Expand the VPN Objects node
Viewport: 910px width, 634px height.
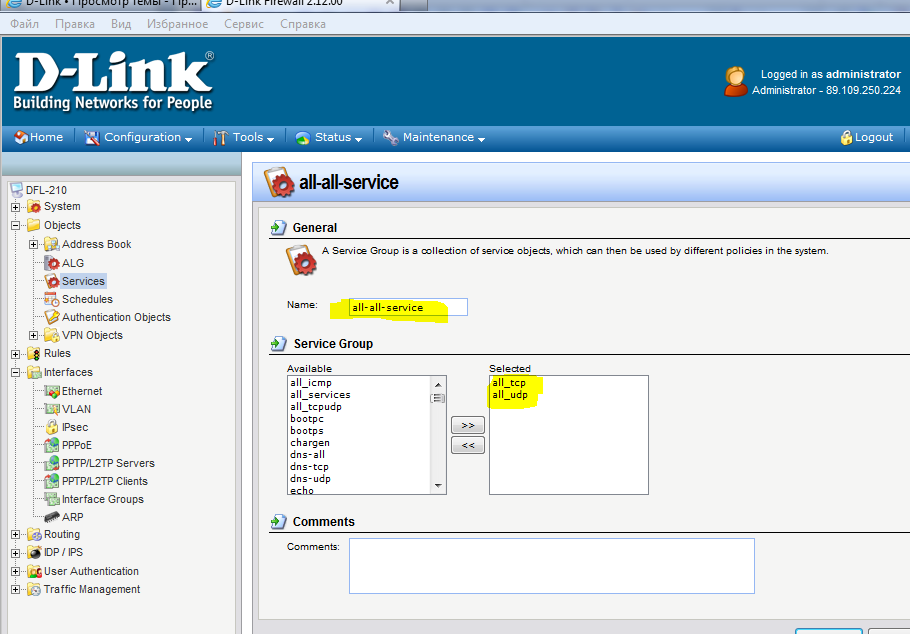click(34, 336)
